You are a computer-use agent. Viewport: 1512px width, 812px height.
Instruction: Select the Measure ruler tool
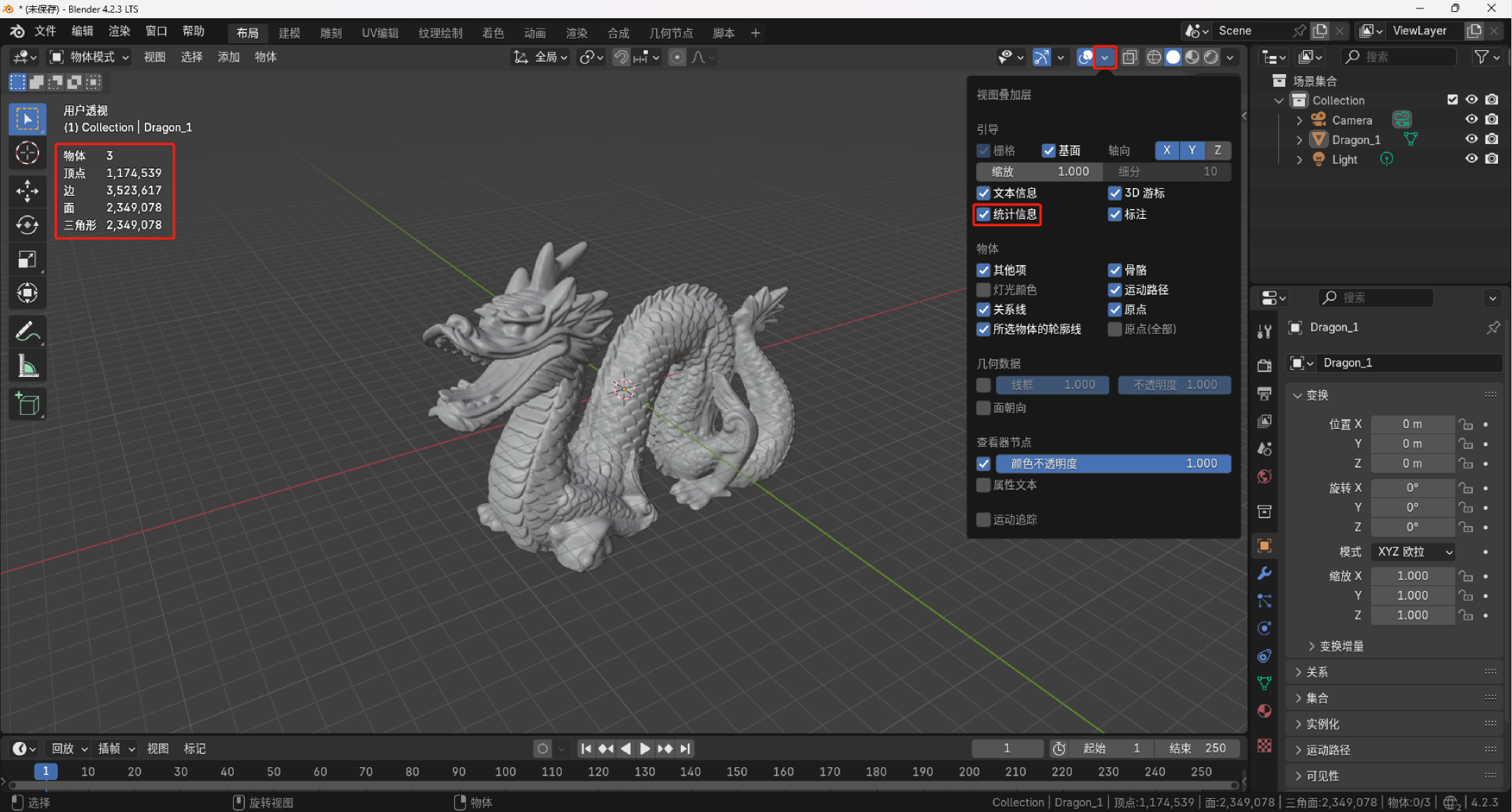tap(27, 366)
